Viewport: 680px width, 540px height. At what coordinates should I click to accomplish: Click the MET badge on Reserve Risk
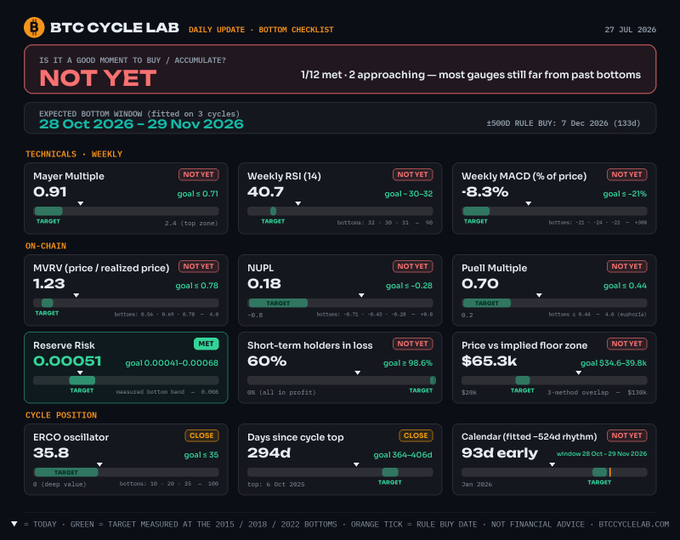[x=206, y=344]
